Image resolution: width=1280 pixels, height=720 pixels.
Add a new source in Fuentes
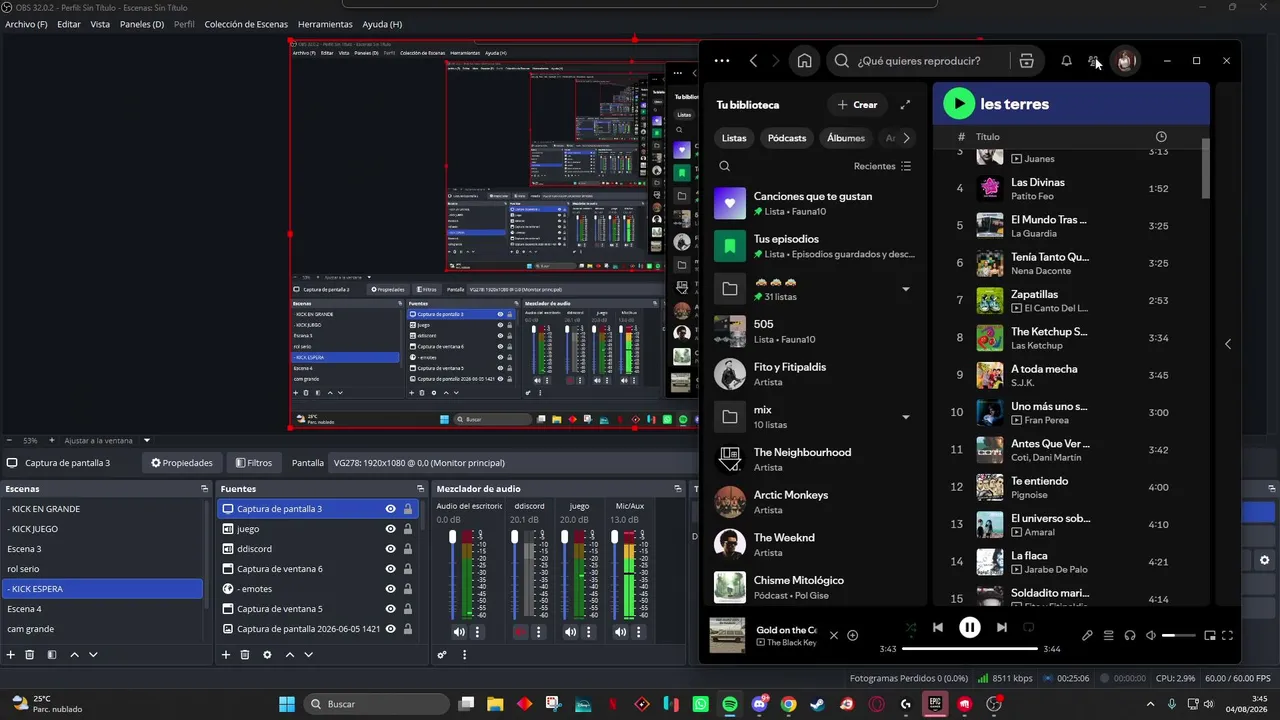pos(226,655)
